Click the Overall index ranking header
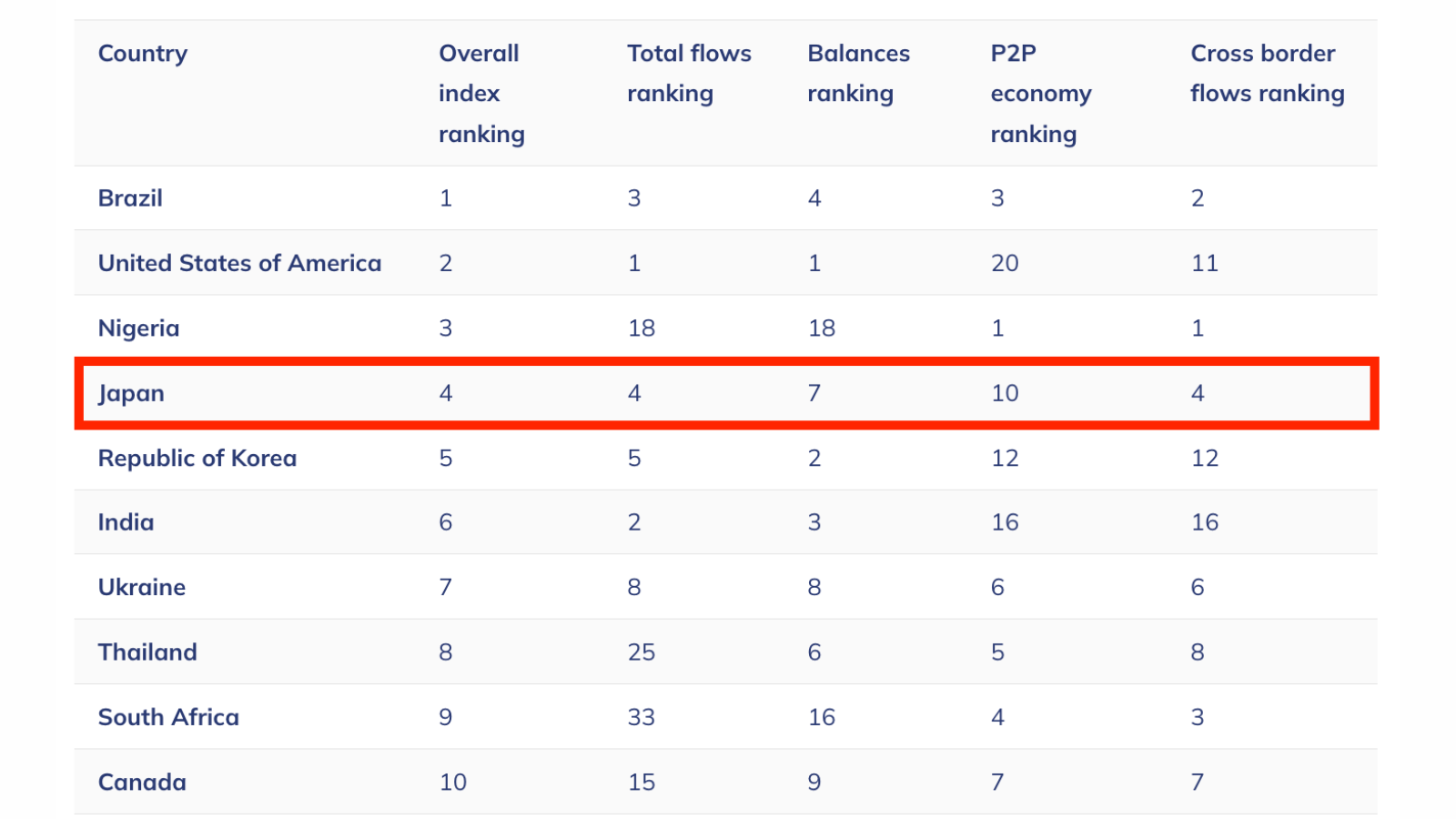Viewport: 1456px width, 819px height. click(481, 94)
